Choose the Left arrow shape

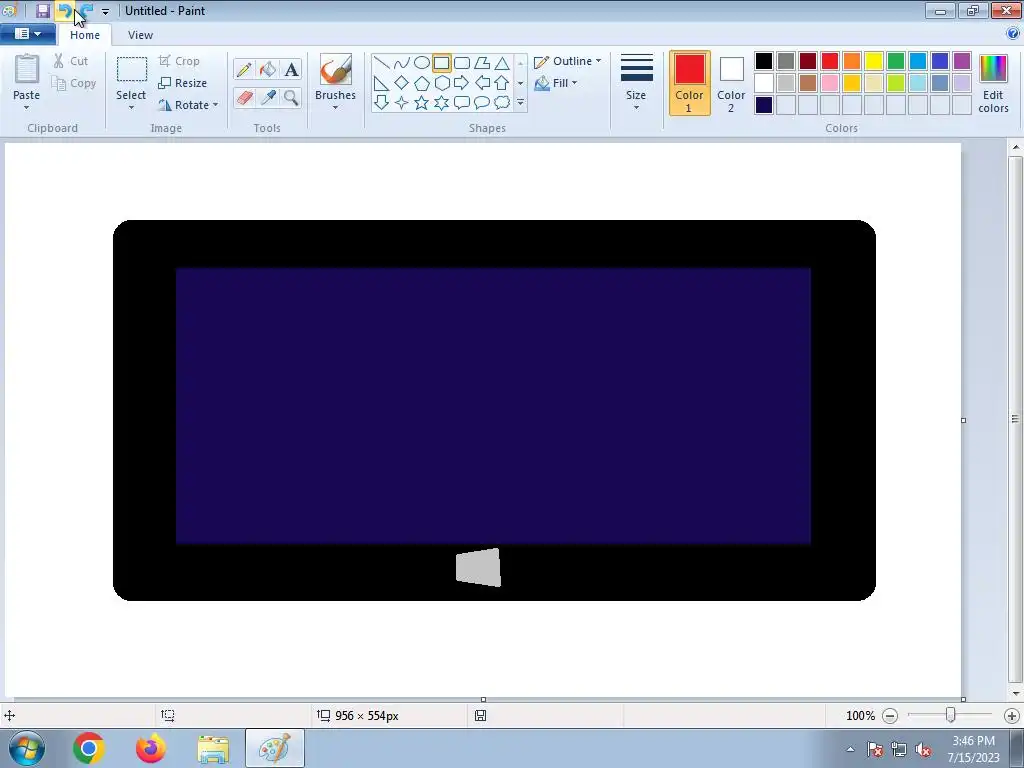coord(482,83)
